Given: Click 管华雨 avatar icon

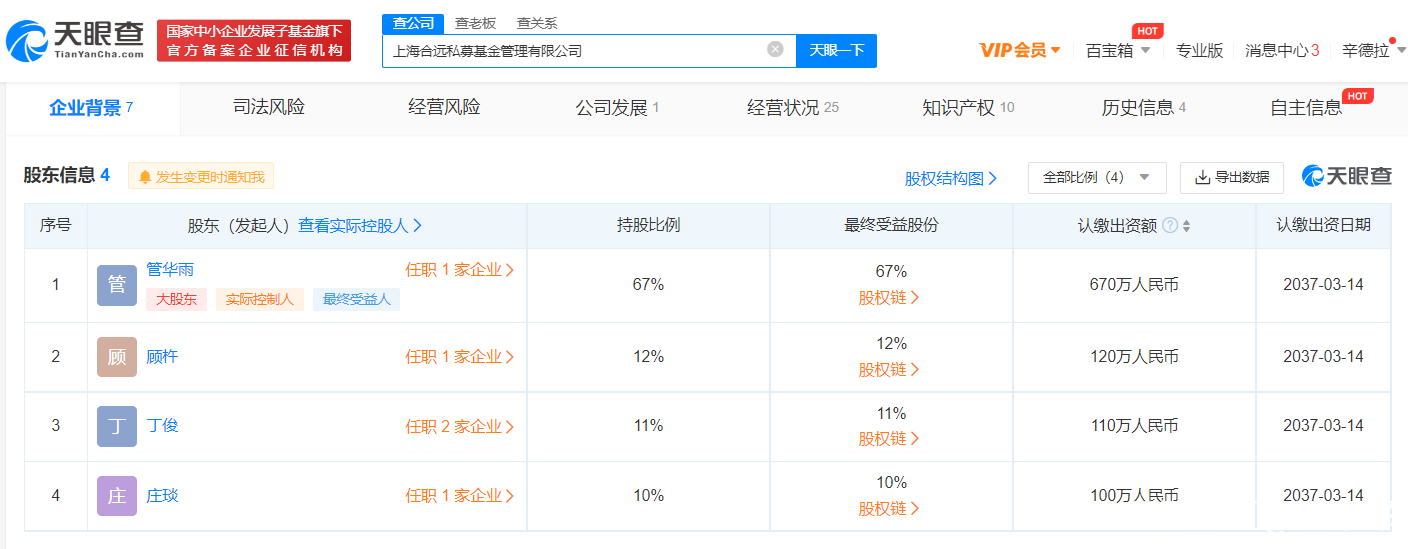Looking at the screenshot, I should coord(116,285).
